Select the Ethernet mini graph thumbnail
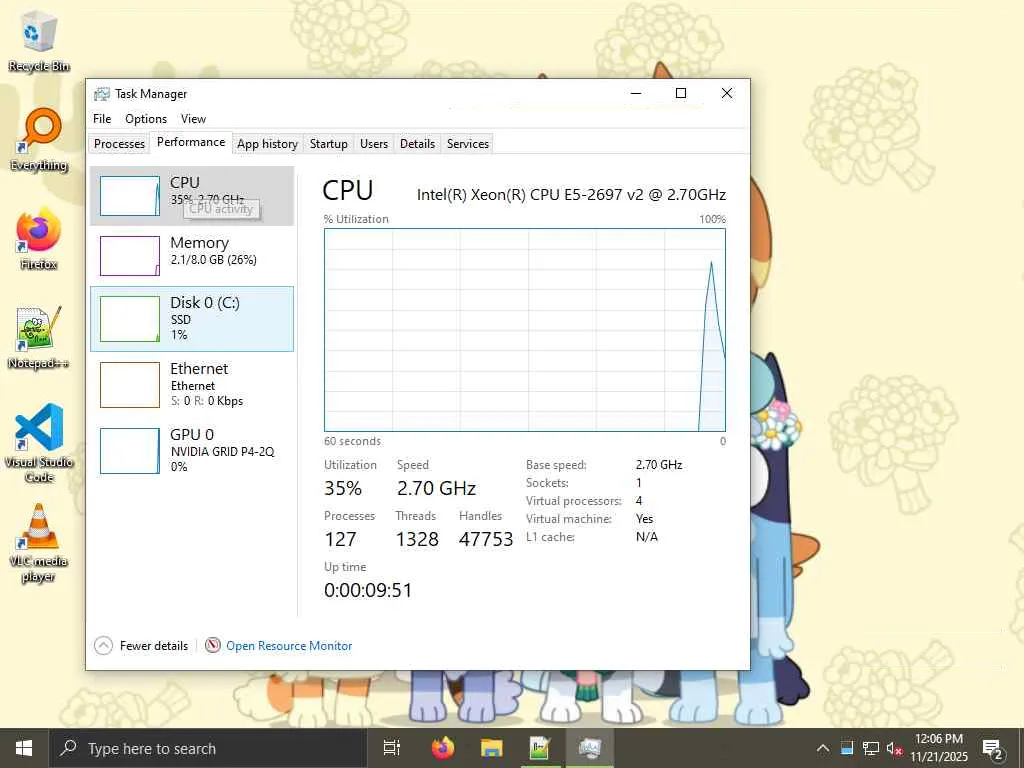The image size is (1024, 768). pos(129,385)
